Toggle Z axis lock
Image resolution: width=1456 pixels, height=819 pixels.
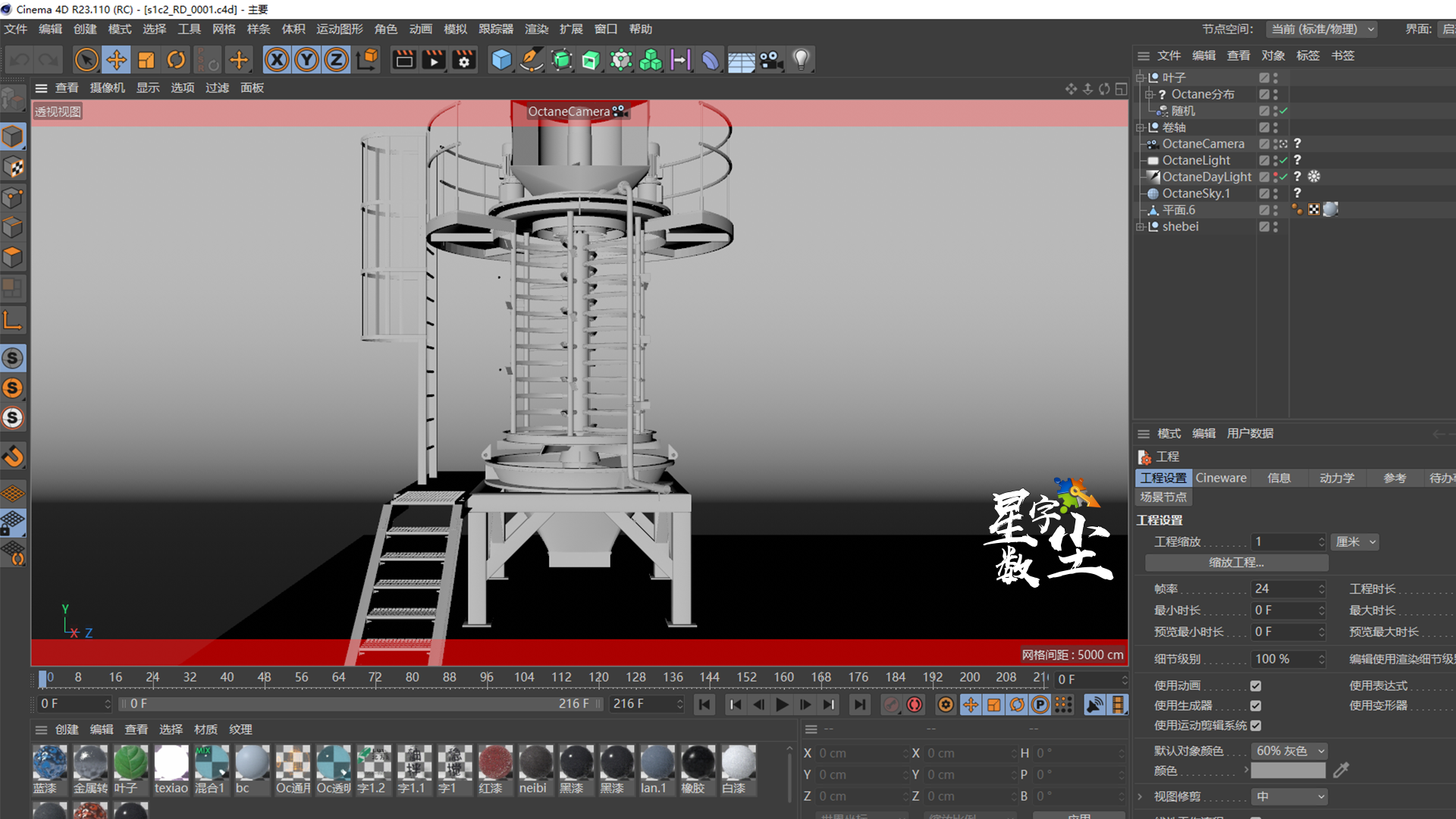337,60
